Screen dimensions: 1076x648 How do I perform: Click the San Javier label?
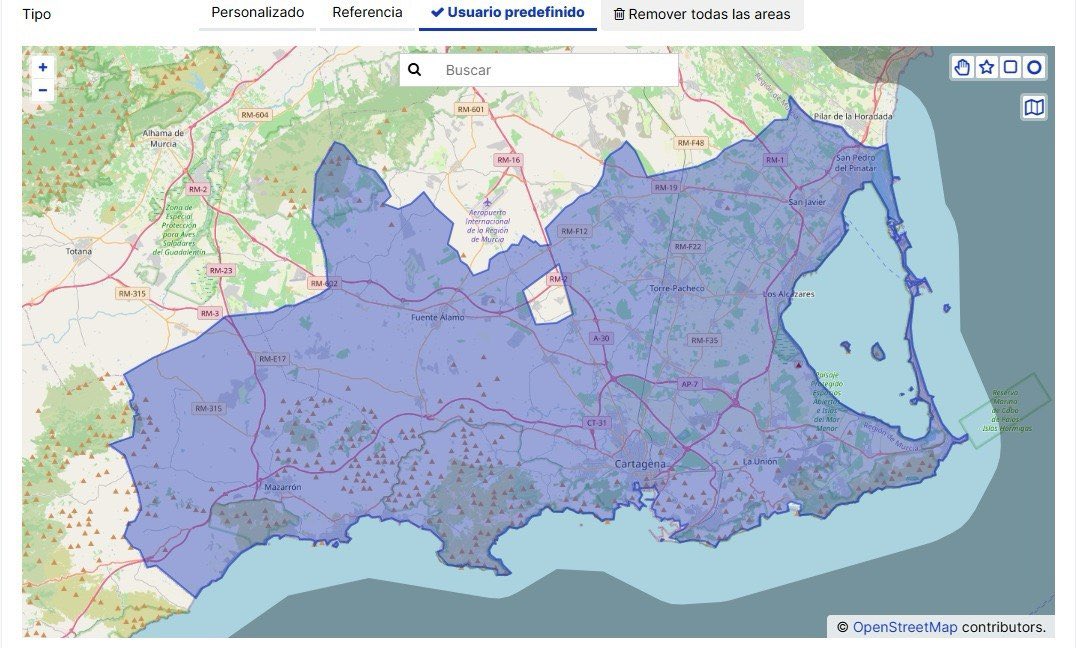[807, 202]
